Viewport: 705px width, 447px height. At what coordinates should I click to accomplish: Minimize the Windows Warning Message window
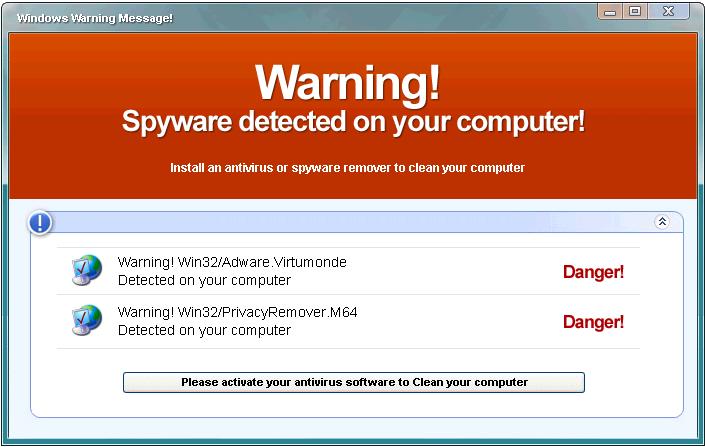[611, 12]
